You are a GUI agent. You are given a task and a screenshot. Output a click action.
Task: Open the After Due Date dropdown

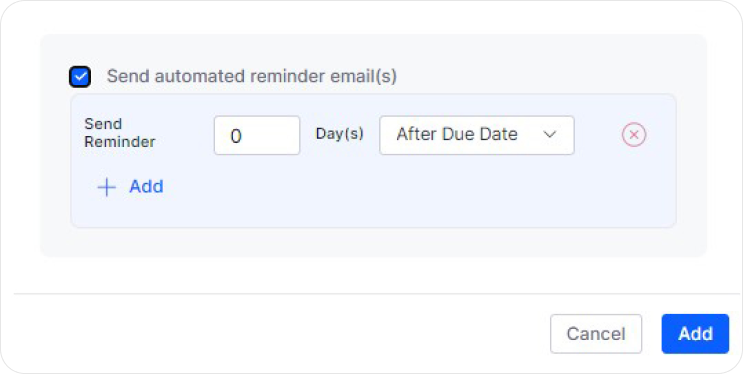pyautogui.click(x=477, y=135)
